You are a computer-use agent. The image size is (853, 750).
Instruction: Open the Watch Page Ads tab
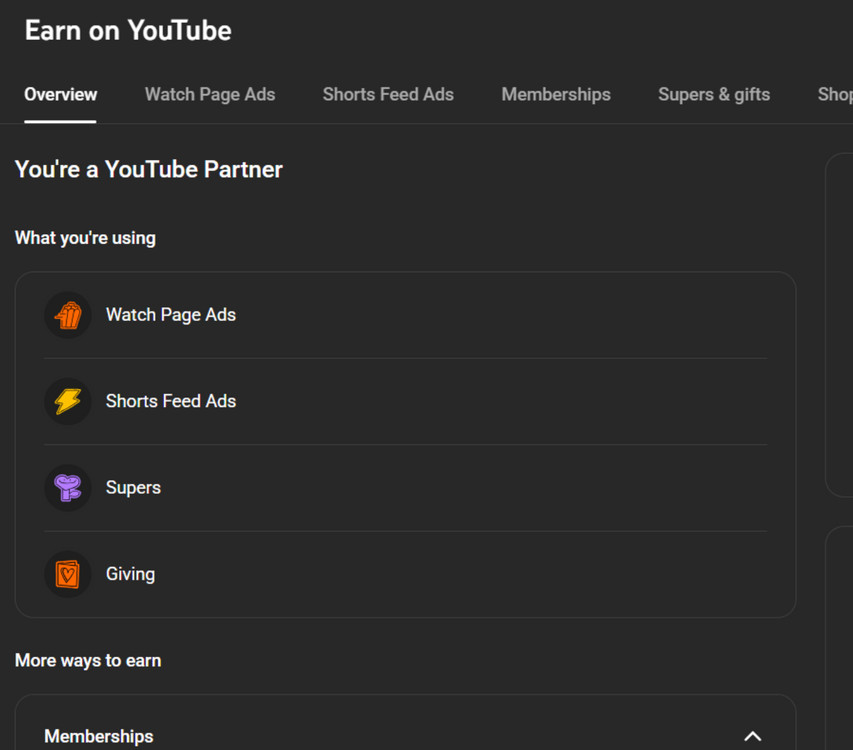[210, 95]
